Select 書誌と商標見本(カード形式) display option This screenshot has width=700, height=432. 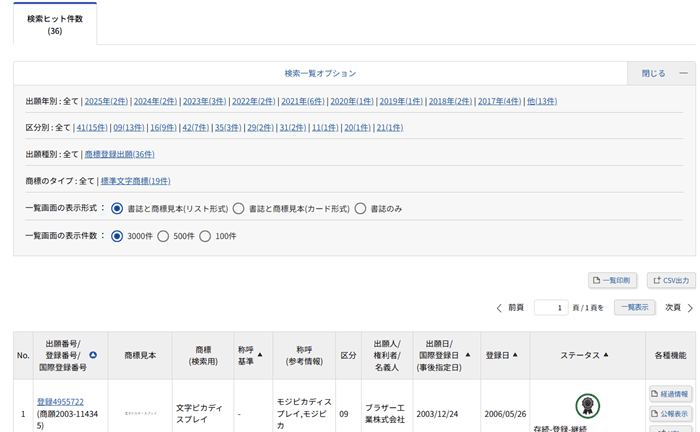[238, 209]
